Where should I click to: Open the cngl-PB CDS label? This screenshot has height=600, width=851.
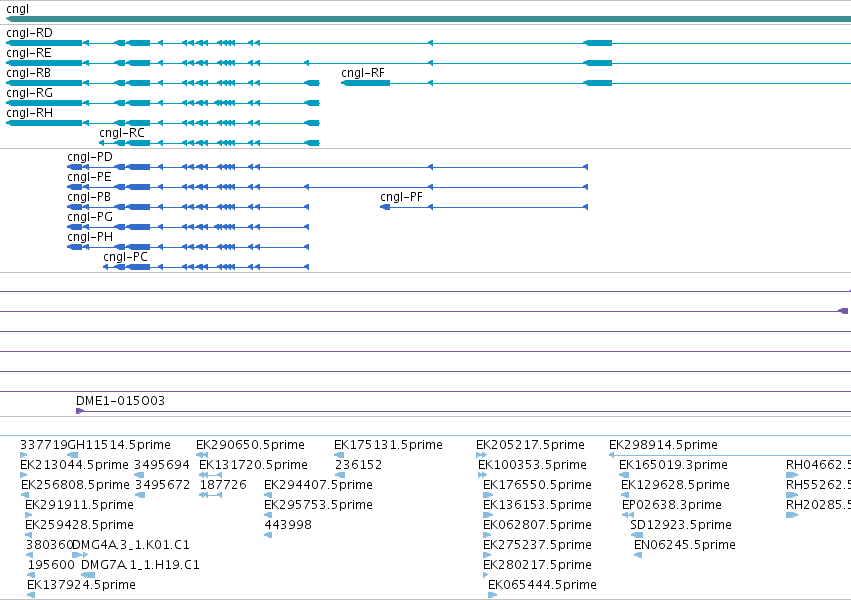pos(89,197)
